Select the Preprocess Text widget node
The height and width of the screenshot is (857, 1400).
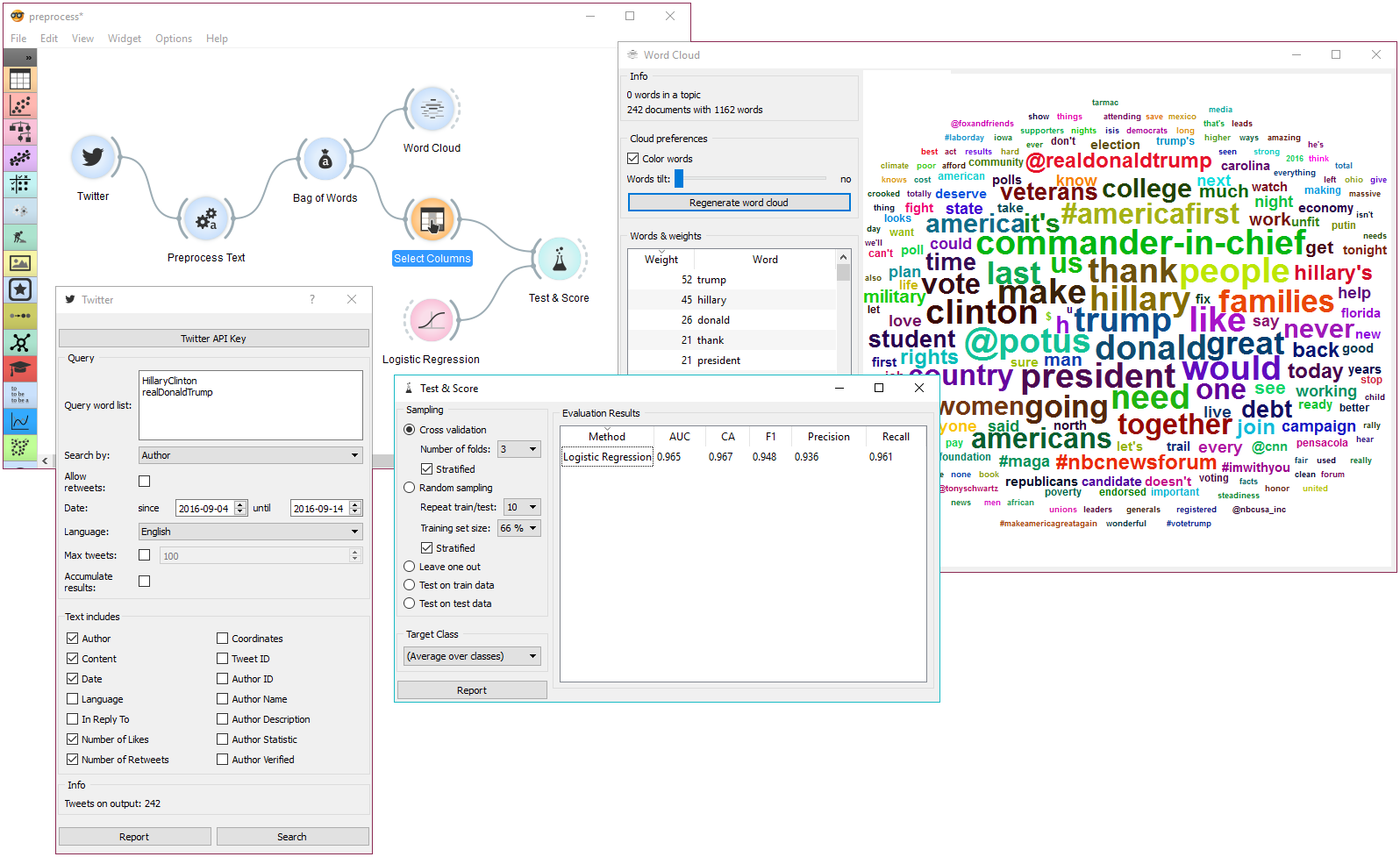(206, 219)
